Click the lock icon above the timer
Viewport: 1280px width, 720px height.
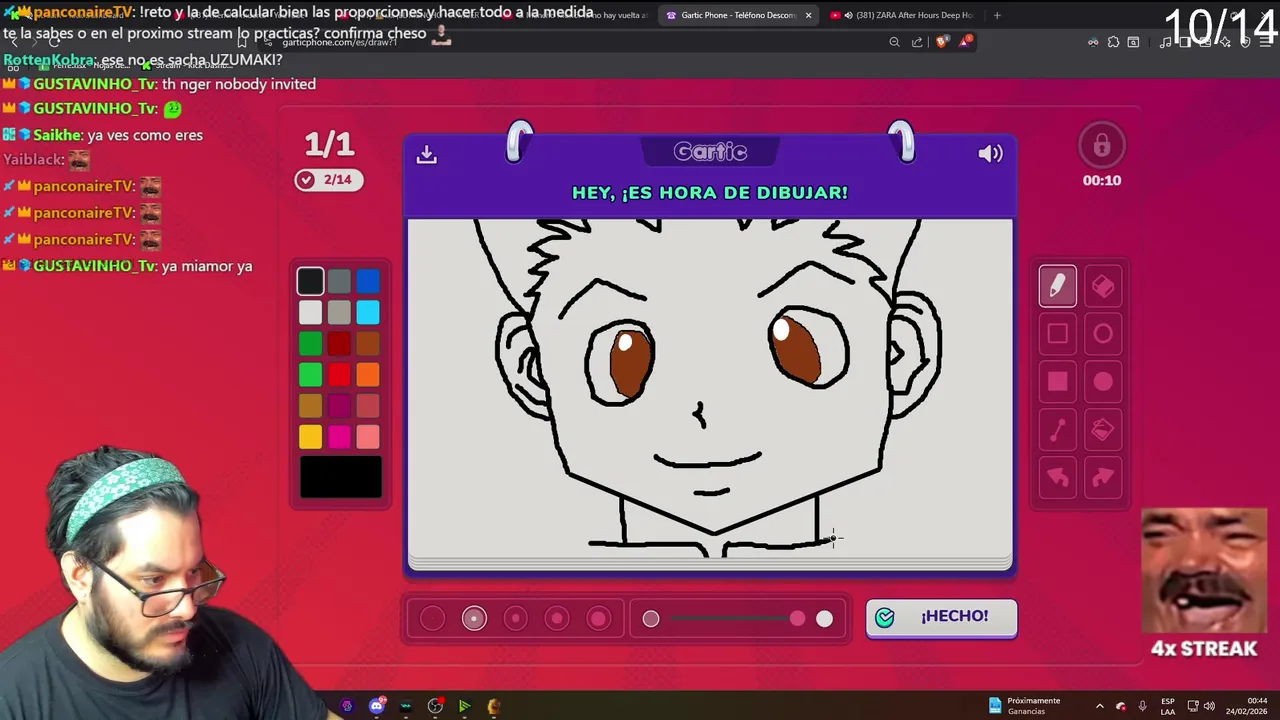1102,146
